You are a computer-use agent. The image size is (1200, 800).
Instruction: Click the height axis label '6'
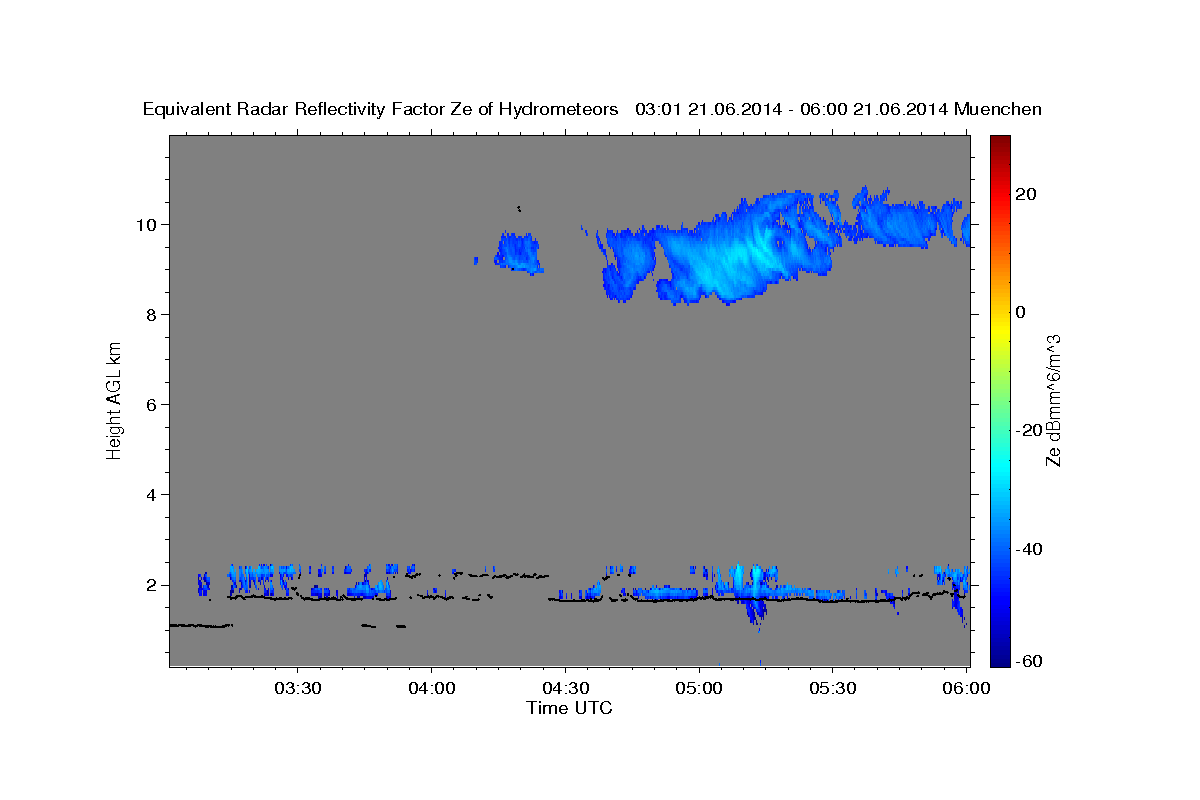153,404
